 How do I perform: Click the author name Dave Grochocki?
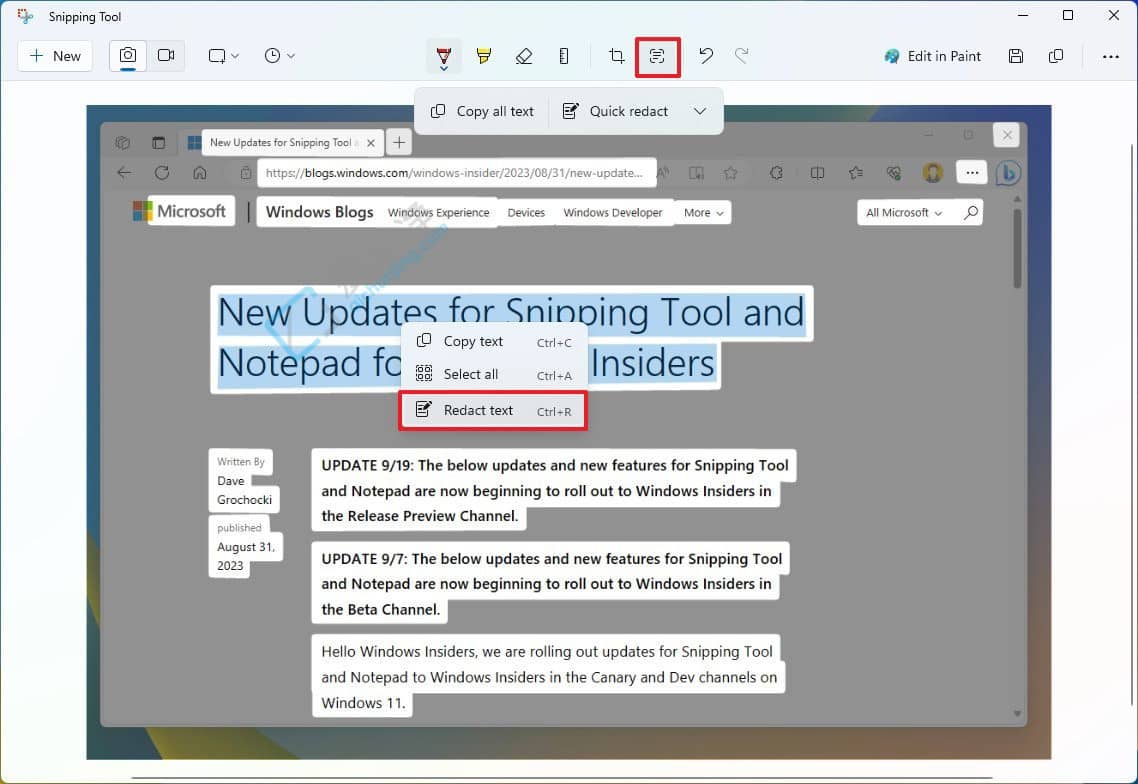coord(244,490)
